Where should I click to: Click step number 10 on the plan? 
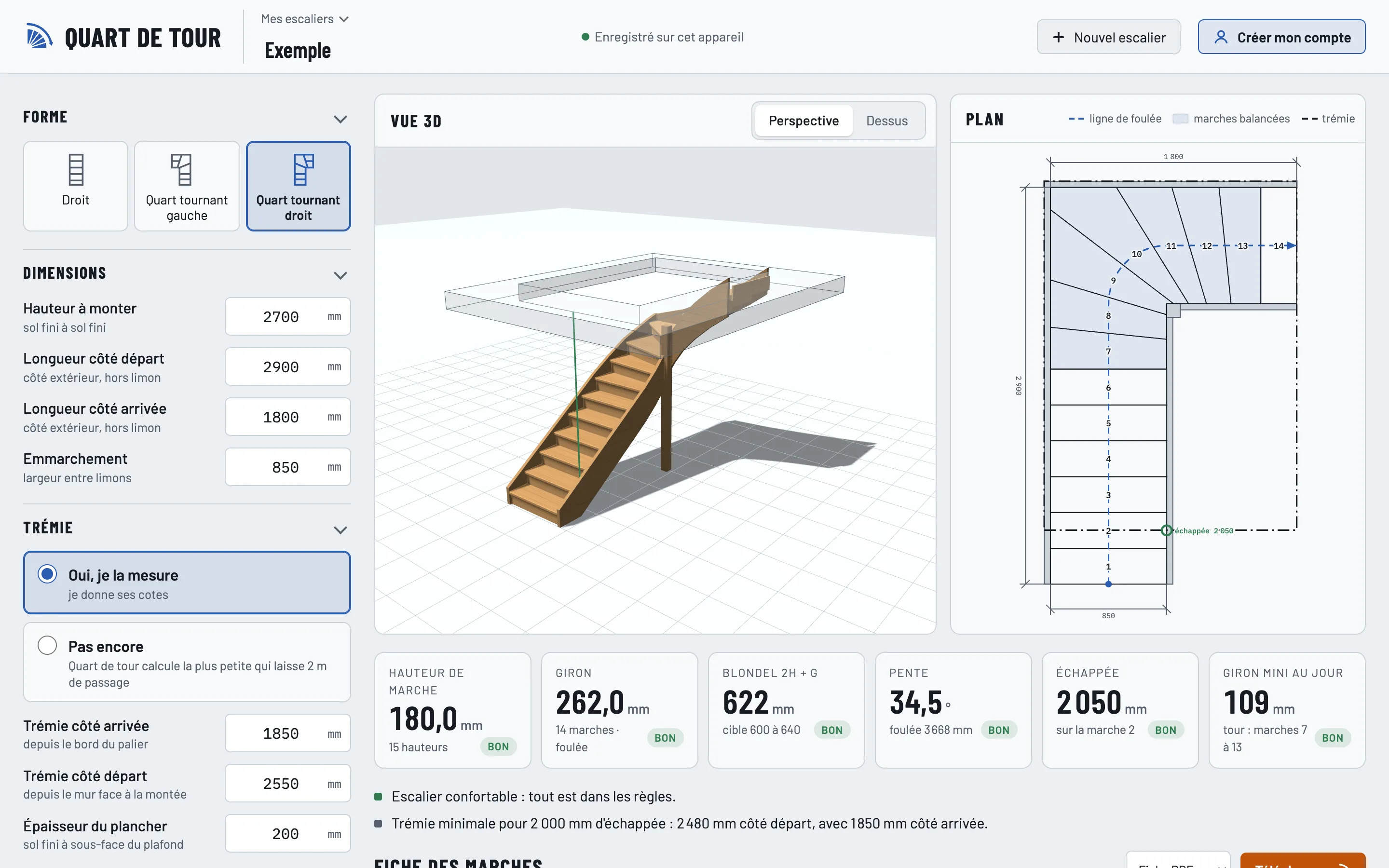point(1136,254)
